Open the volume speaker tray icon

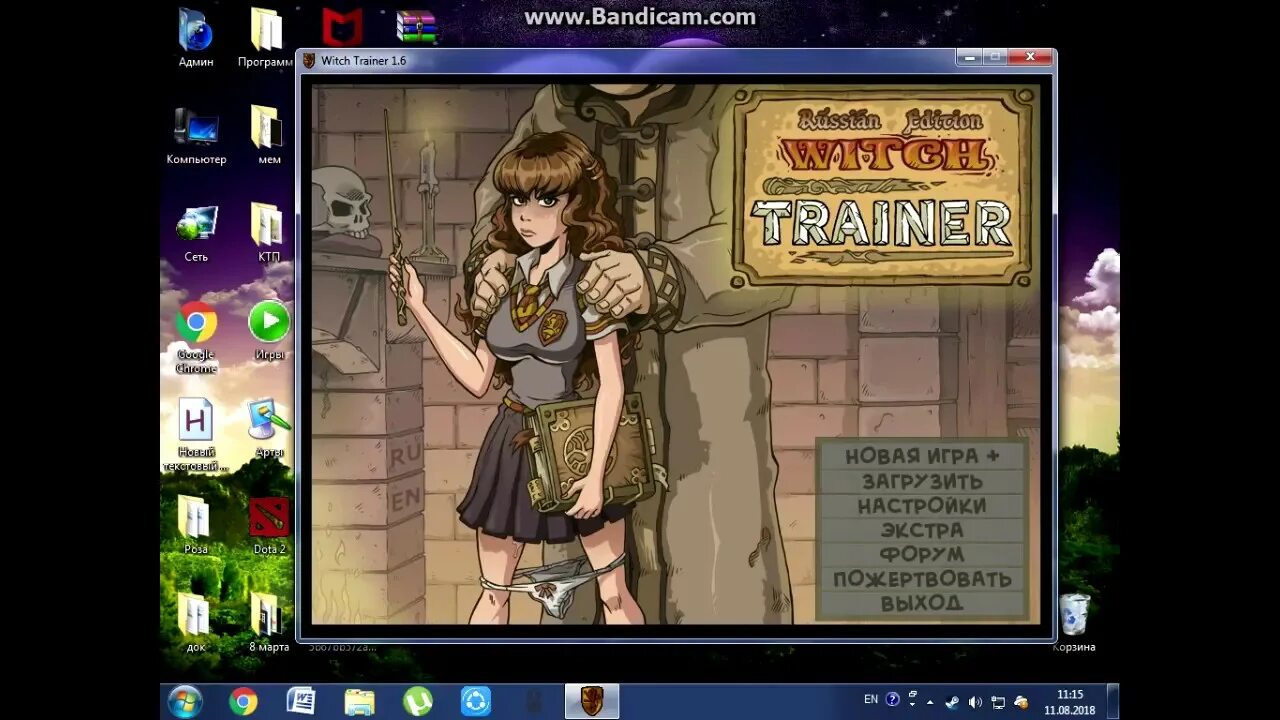pyautogui.click(x=975, y=701)
